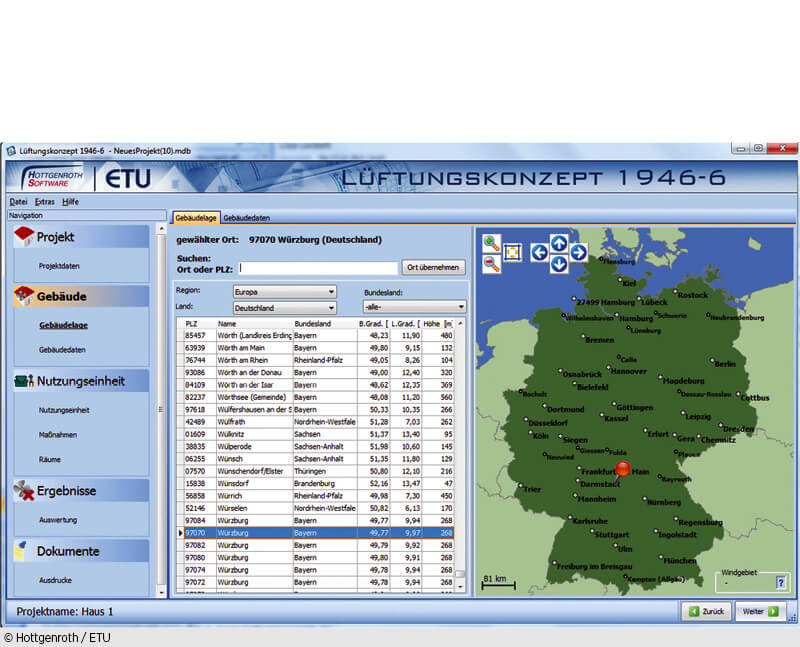Click the Dokumente paper icon
This screenshot has height=647, width=800.
coord(21,551)
